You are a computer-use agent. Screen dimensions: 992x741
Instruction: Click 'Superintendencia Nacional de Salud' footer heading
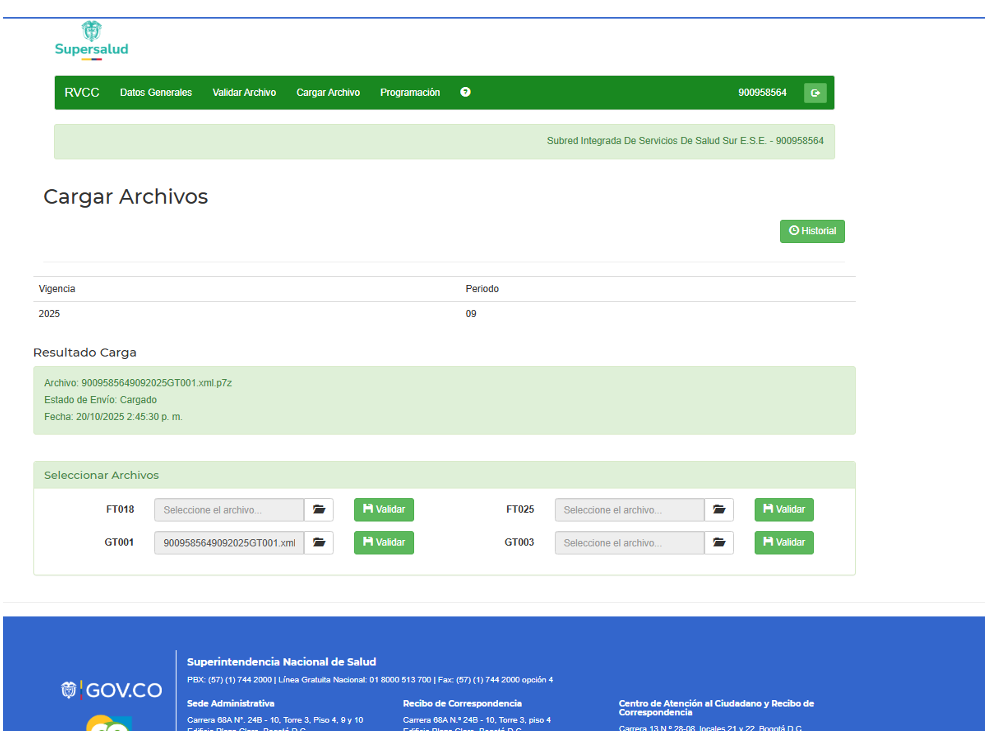[x=282, y=663]
